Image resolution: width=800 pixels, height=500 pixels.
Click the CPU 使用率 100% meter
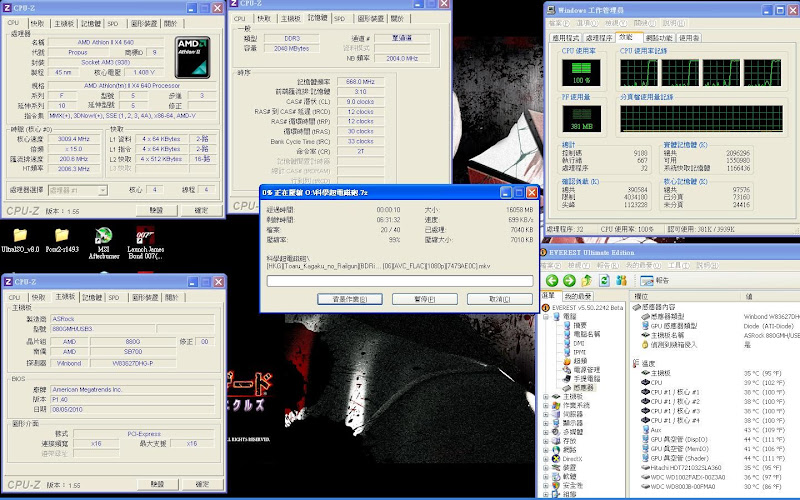tap(581, 72)
